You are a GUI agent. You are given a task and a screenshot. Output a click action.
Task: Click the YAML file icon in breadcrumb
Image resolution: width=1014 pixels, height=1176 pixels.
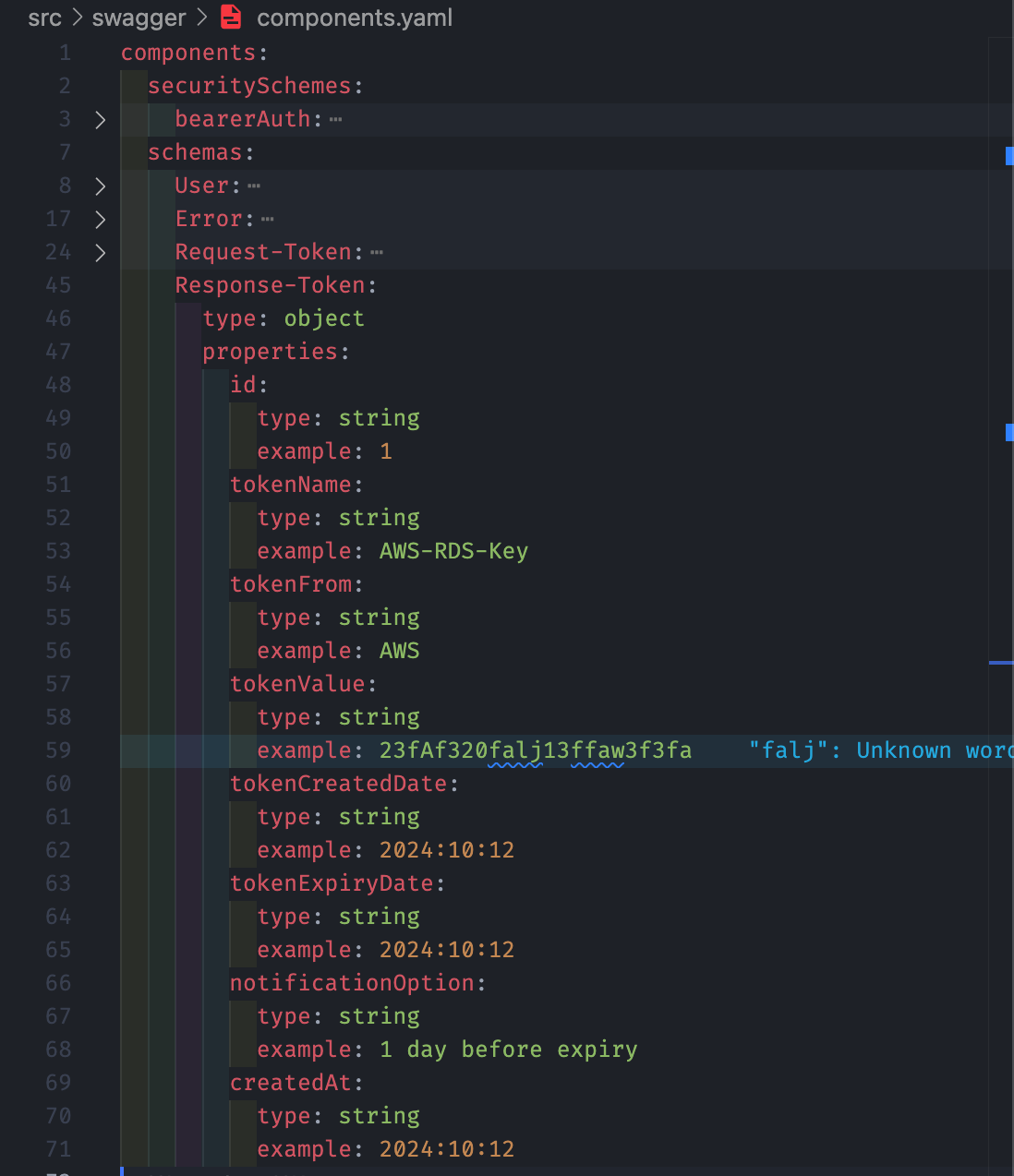point(230,18)
